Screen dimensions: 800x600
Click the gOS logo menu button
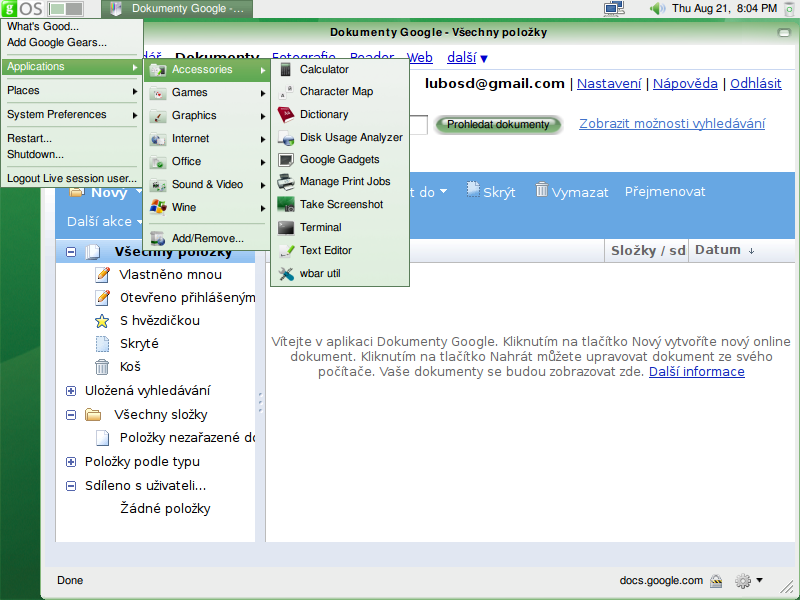pos(22,8)
